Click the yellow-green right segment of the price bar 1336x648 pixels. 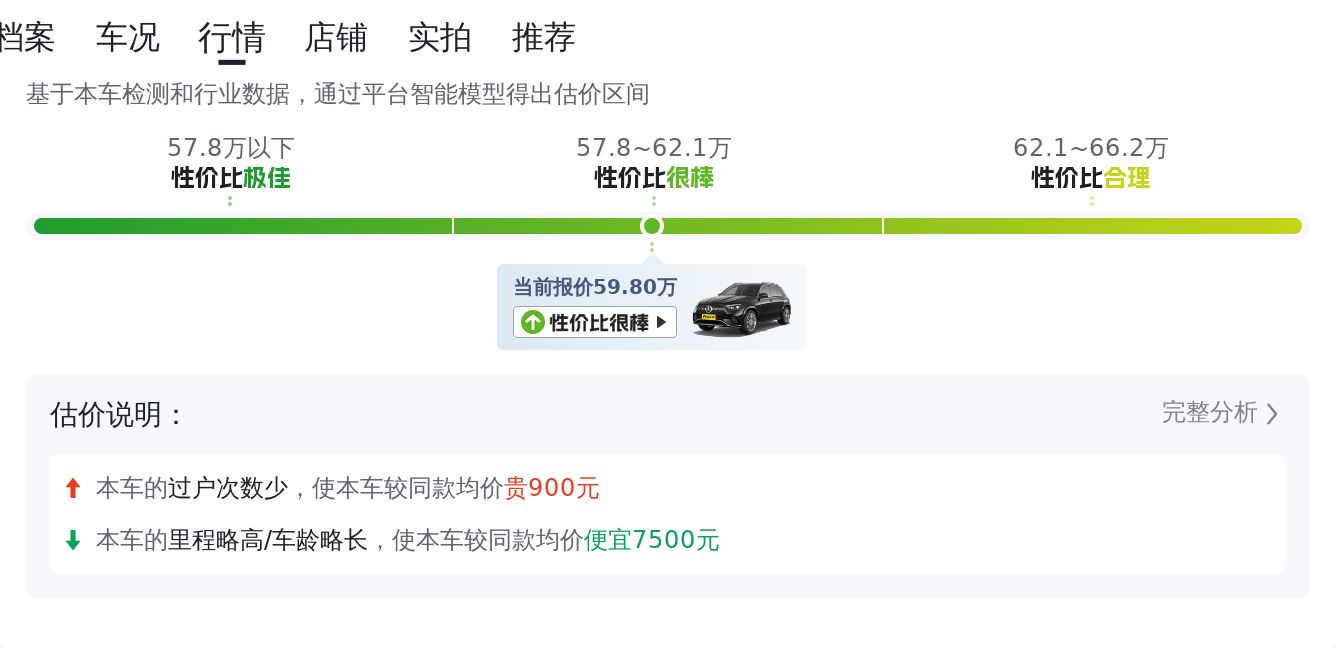[x=1093, y=226]
